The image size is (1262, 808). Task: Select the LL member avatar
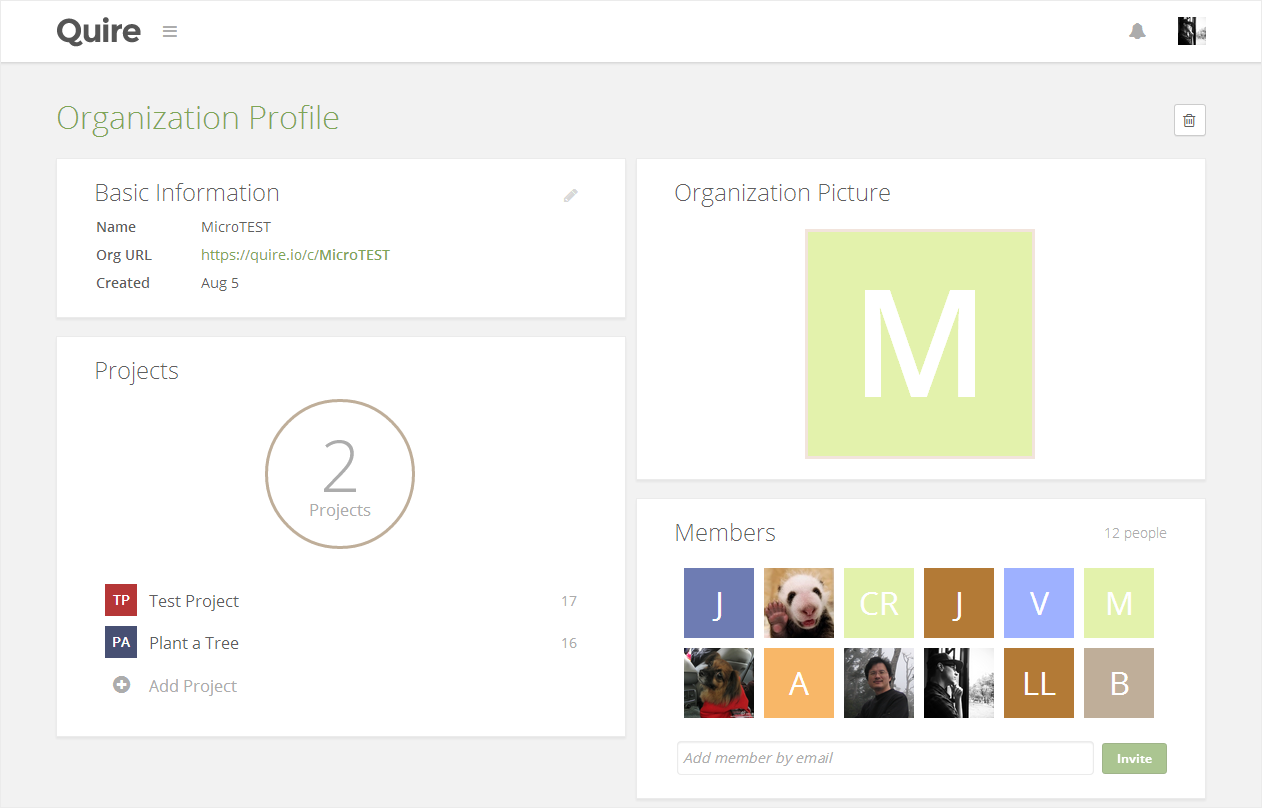point(1039,683)
